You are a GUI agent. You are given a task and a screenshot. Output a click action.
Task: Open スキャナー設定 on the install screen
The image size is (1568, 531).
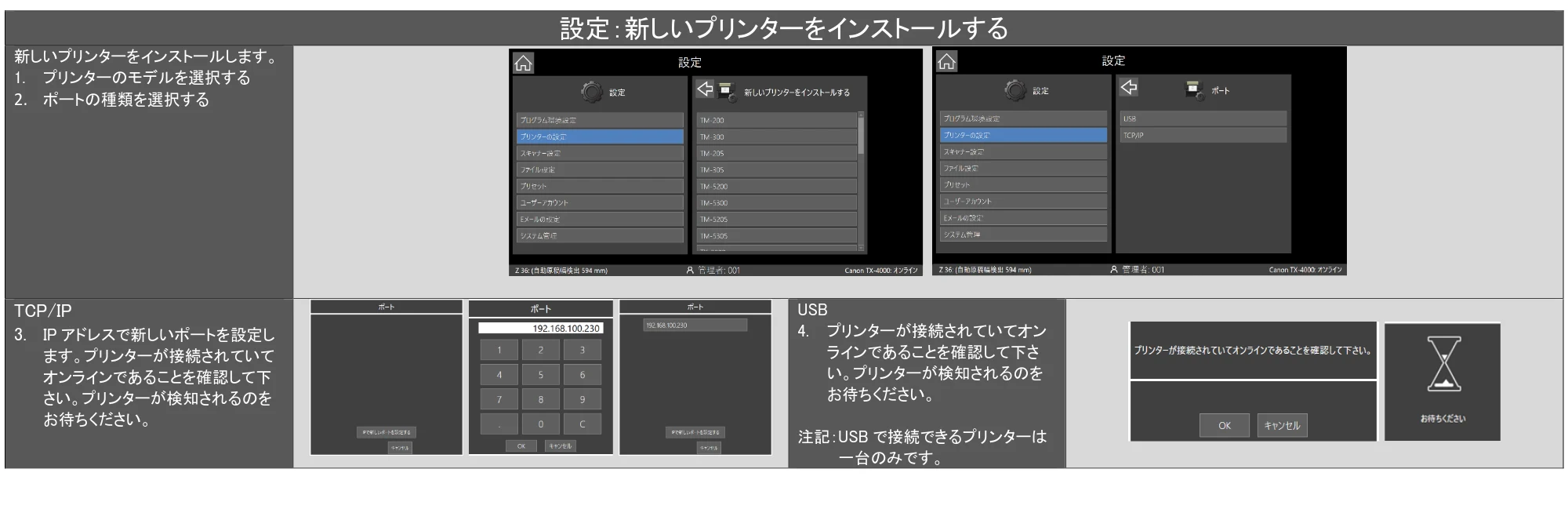[600, 153]
